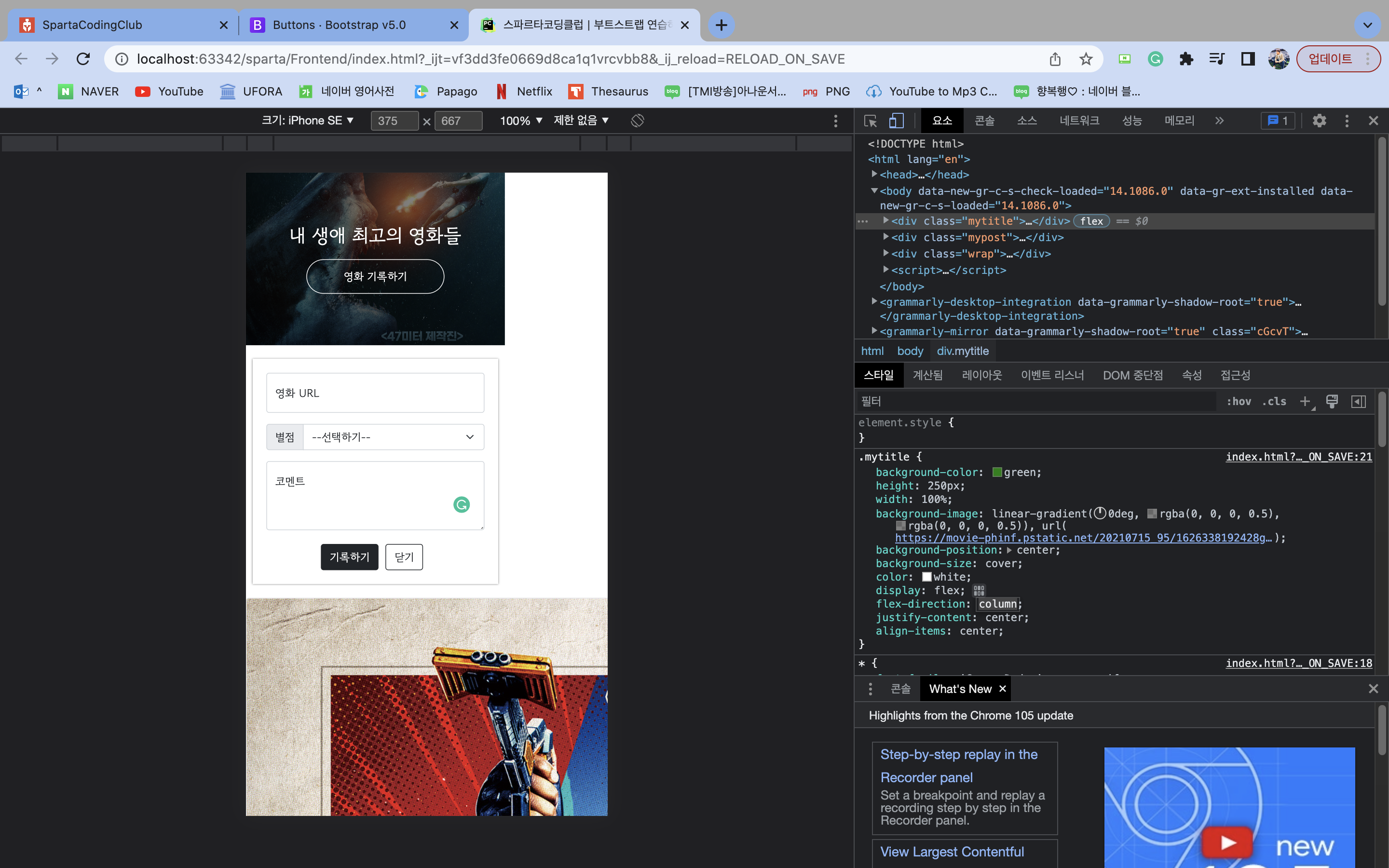The height and width of the screenshot is (868, 1389).
Task: Click into the 코멘트 comment textarea
Action: pos(375,495)
